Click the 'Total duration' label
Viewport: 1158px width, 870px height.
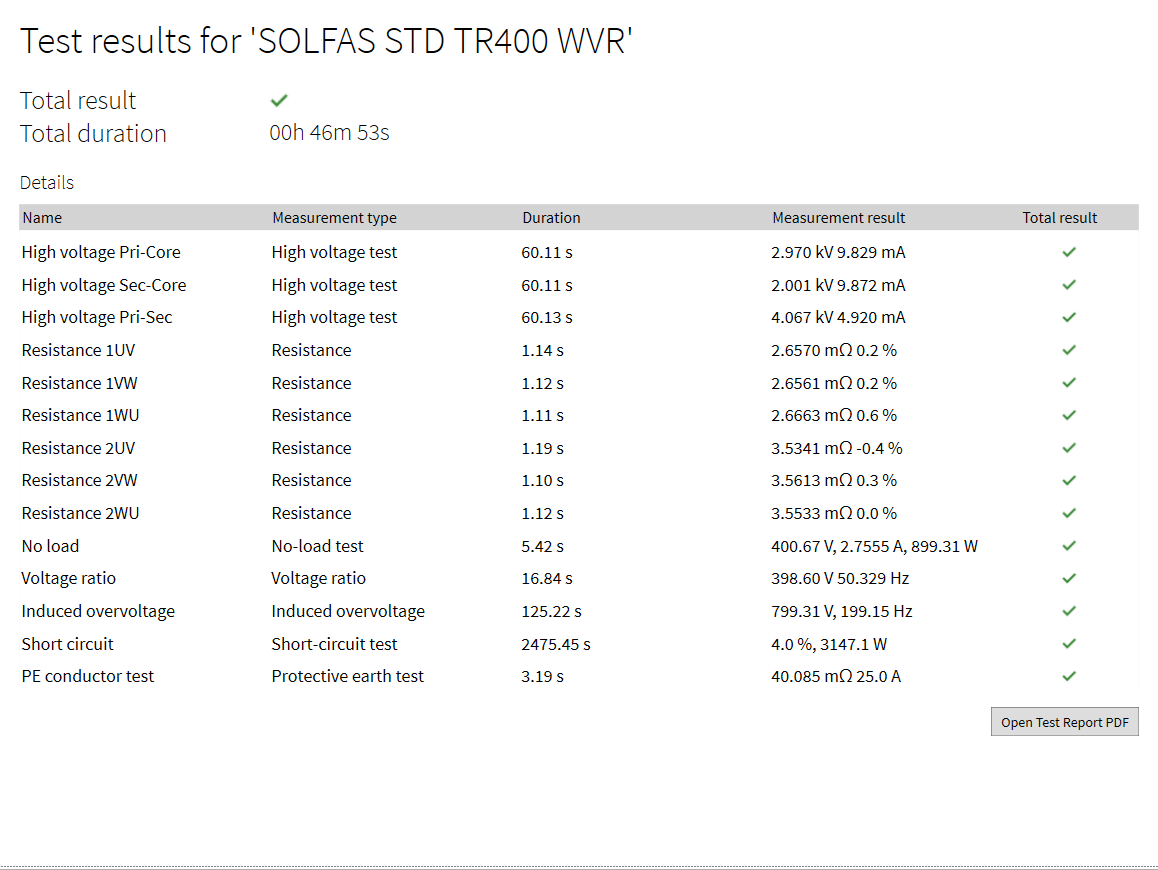(x=93, y=134)
